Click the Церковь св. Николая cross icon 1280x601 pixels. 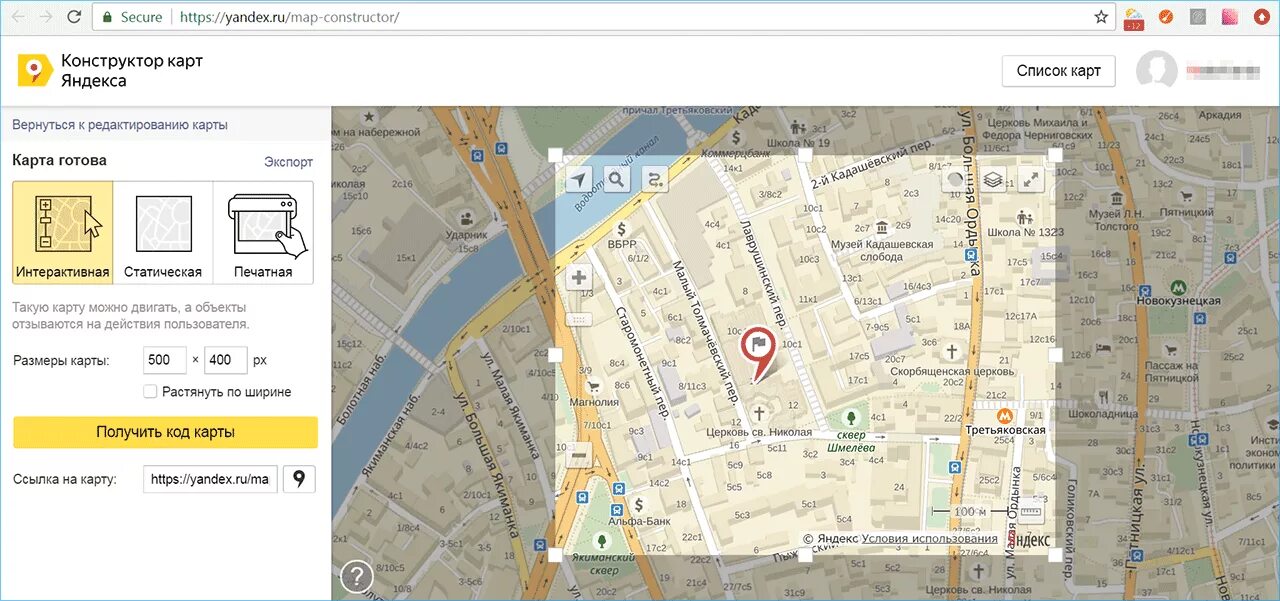(x=759, y=413)
